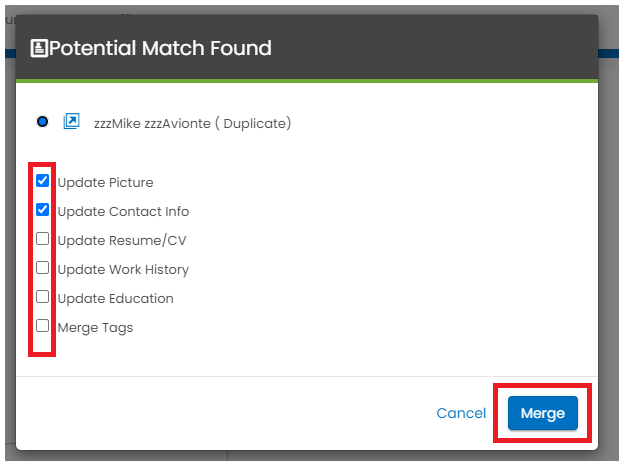Click the Update Contact Info label text

coord(123,211)
